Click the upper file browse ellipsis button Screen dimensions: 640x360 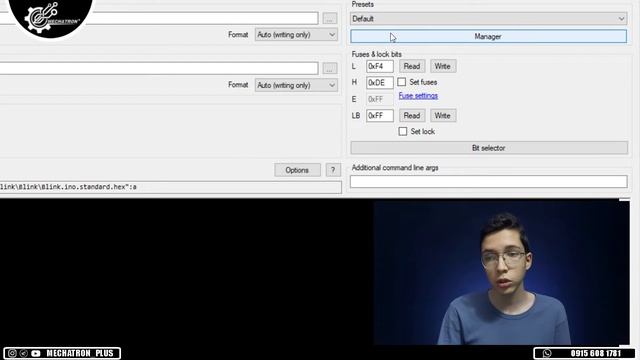point(330,18)
